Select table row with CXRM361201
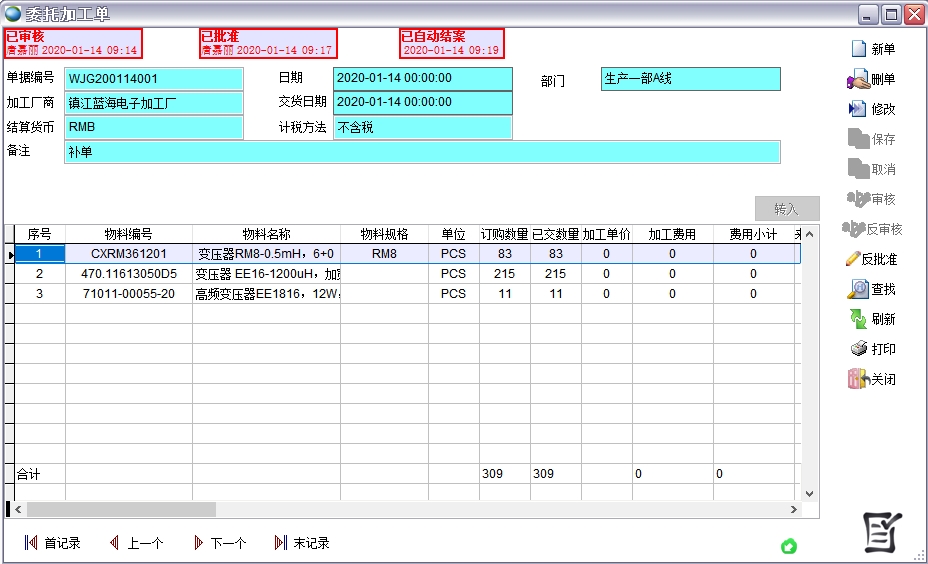928x564 pixels. 129,254
